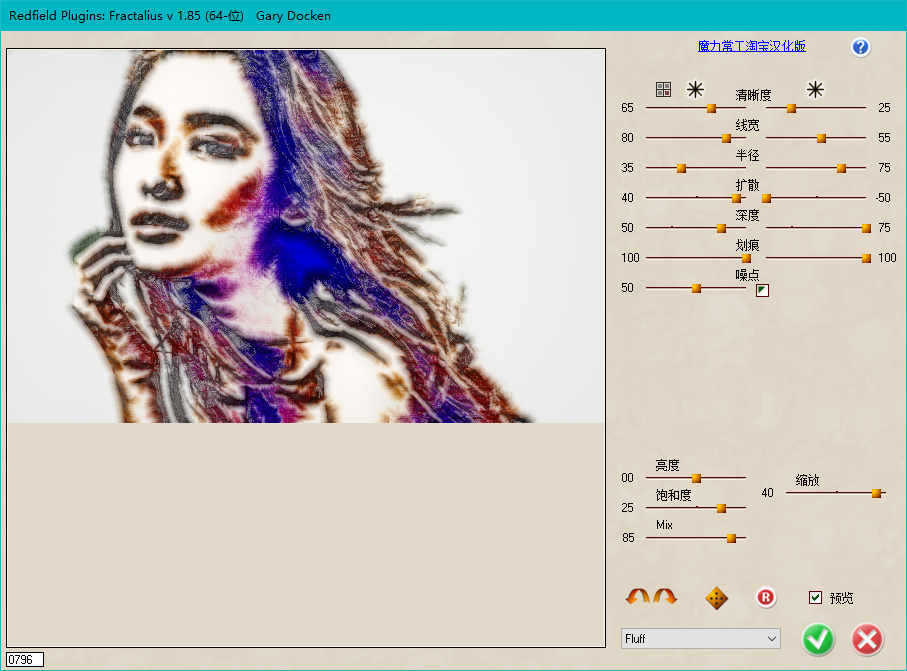This screenshot has width=907, height=671.
Task: Click the 饱和度 saturation slider handle
Action: click(x=721, y=508)
